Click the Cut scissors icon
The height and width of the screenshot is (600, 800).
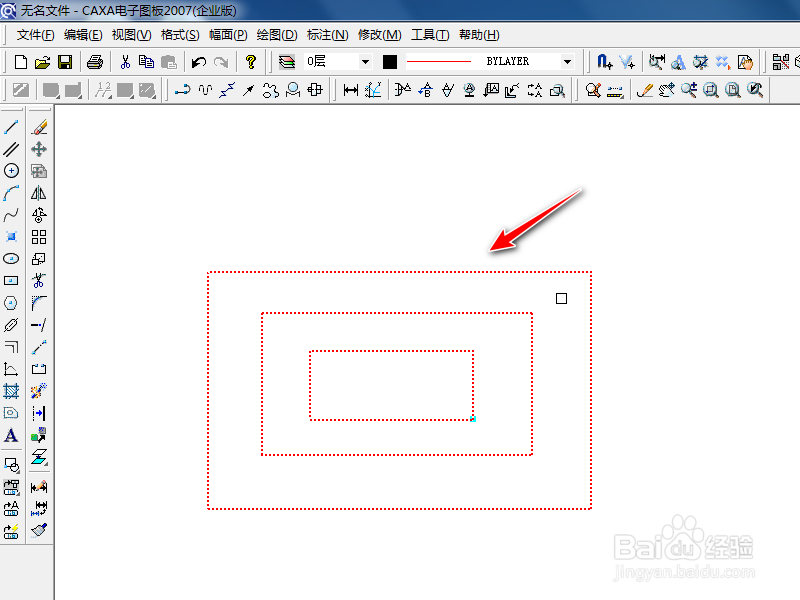point(125,62)
